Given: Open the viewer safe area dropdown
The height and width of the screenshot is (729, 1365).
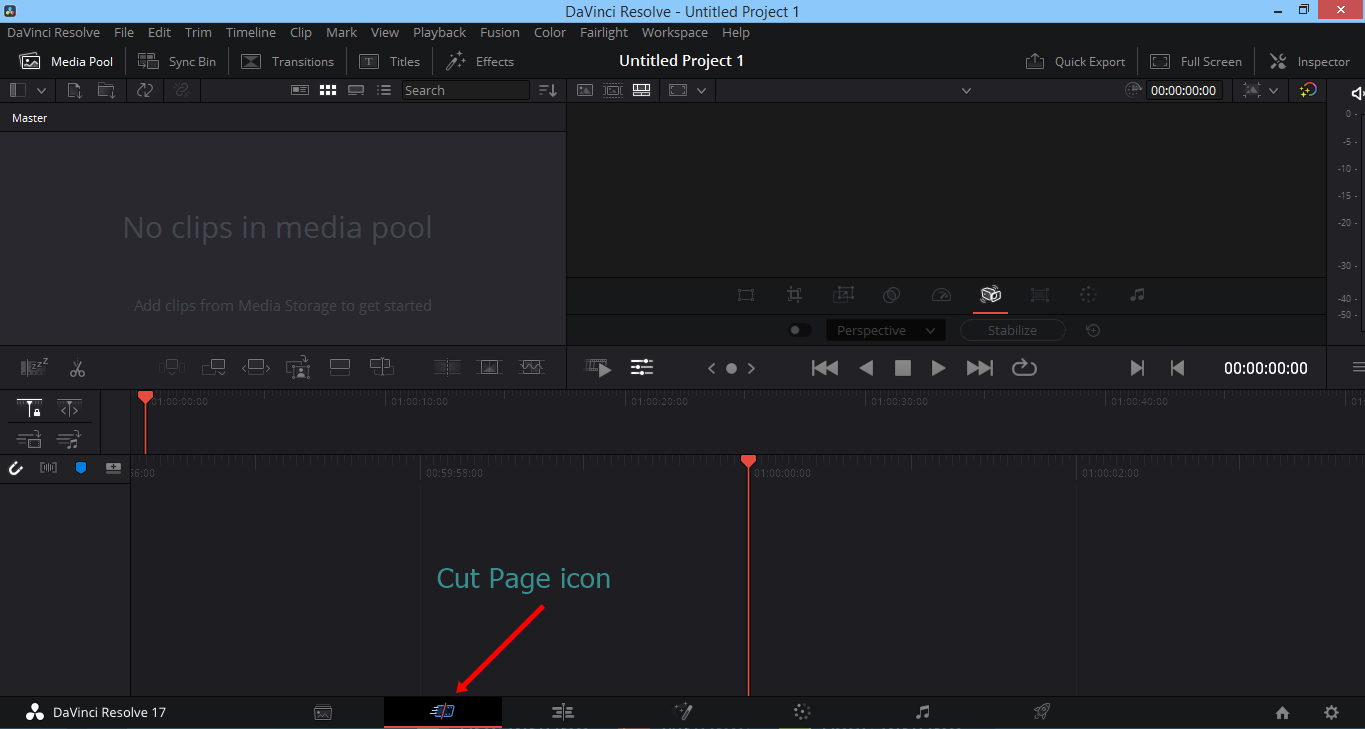Looking at the screenshot, I should click(x=701, y=90).
